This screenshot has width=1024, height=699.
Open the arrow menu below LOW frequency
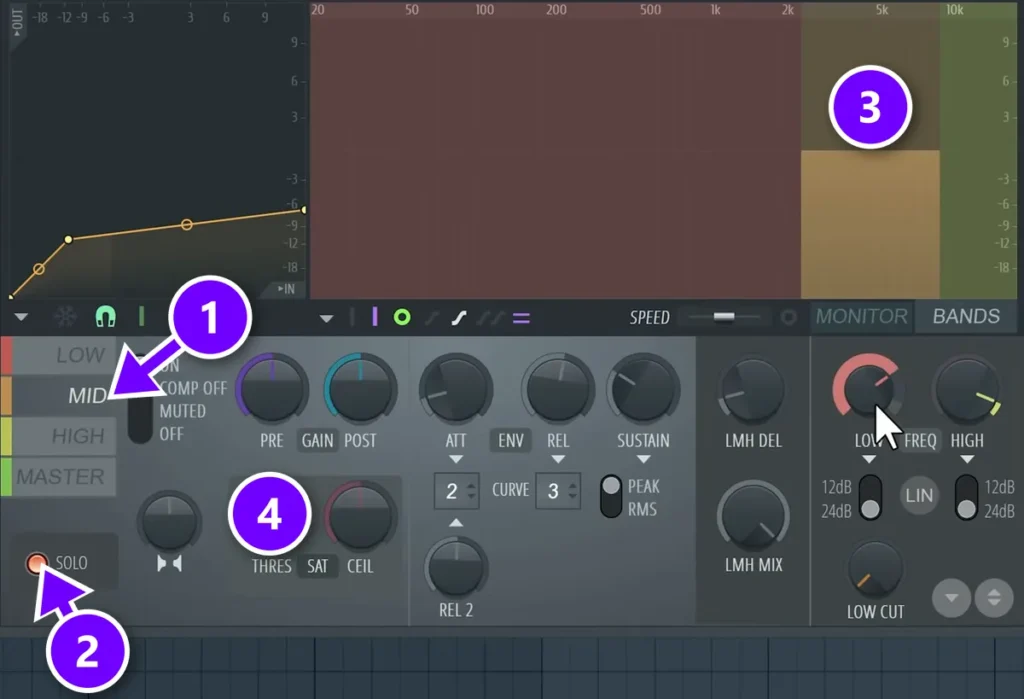869,459
